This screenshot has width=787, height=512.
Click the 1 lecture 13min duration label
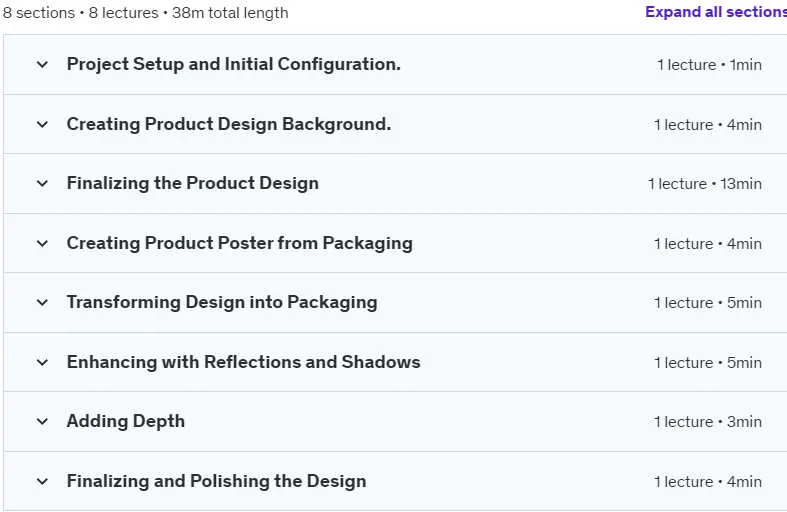point(705,184)
